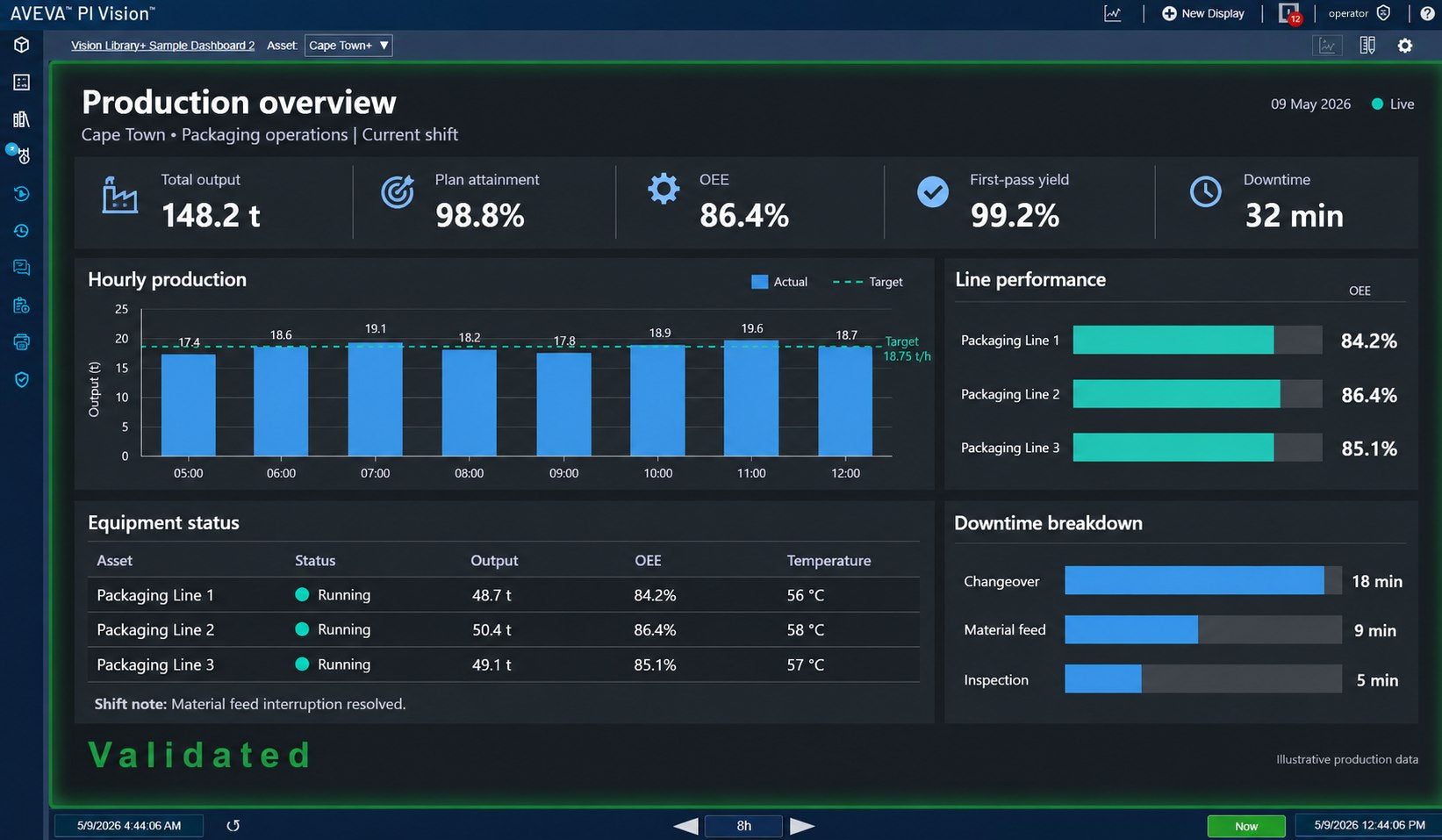This screenshot has height=840, width=1442.
Task: Click the Temperature column header
Action: 829,561
